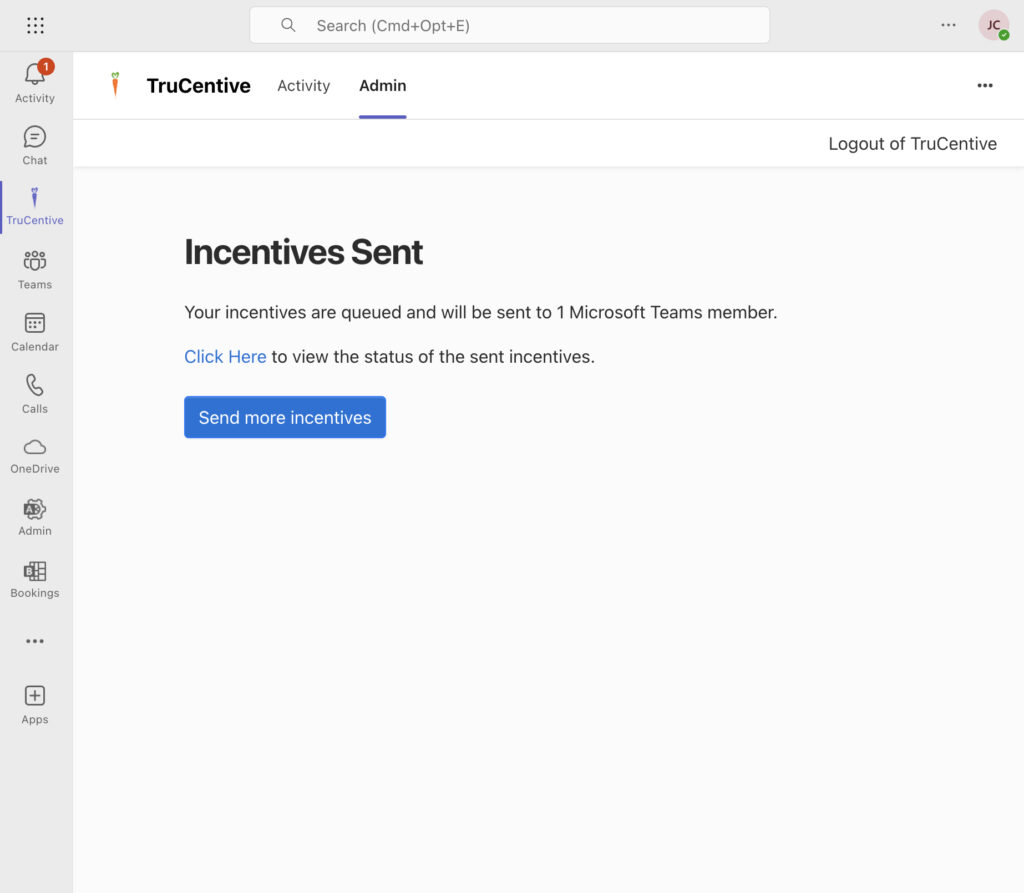Click the Send more incentives button

tap(285, 417)
